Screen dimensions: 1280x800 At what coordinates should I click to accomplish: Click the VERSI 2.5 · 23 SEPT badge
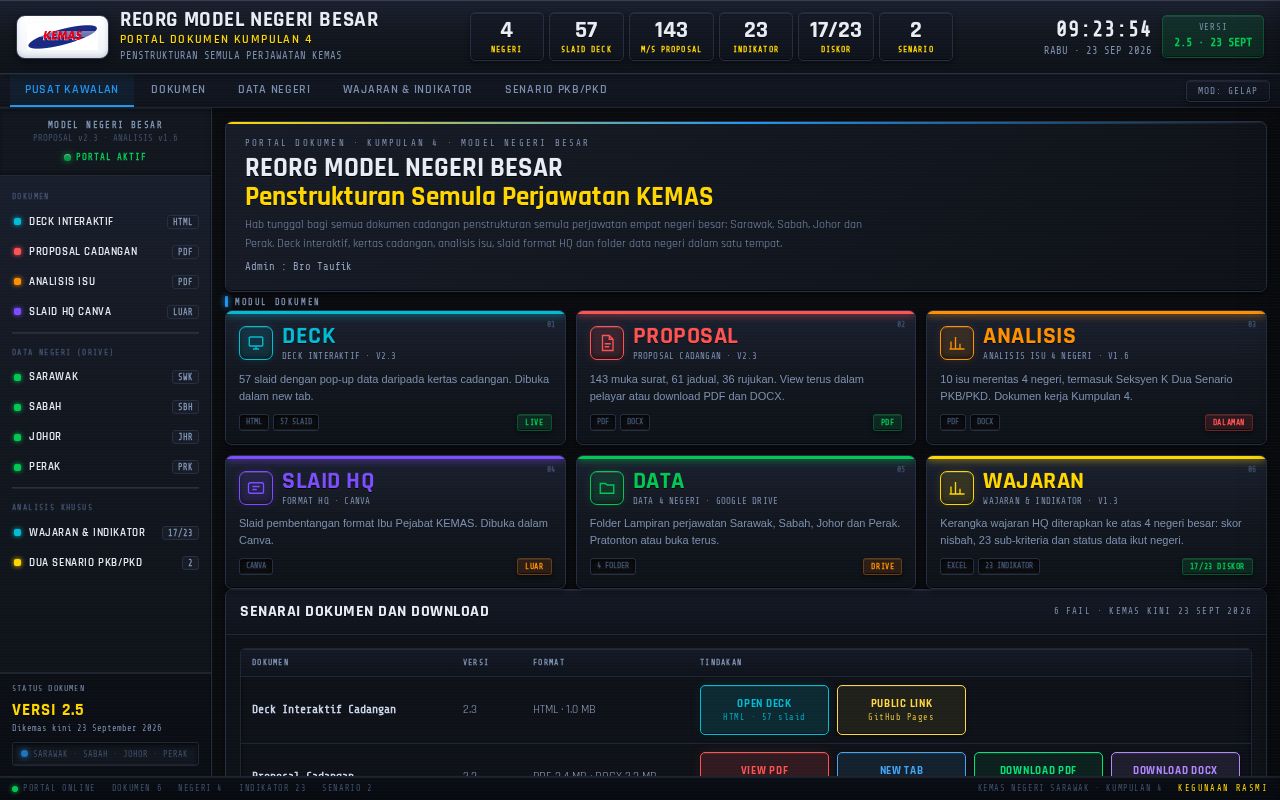[x=1213, y=37]
